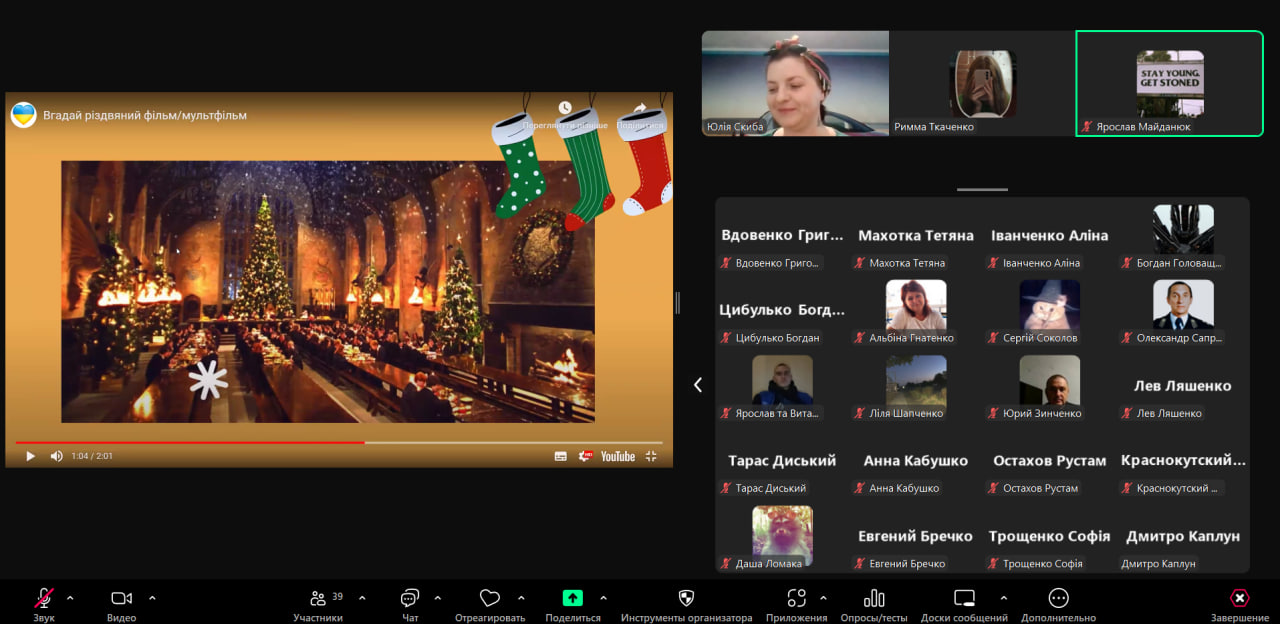Click the YouTube logo in the player

pos(618,456)
